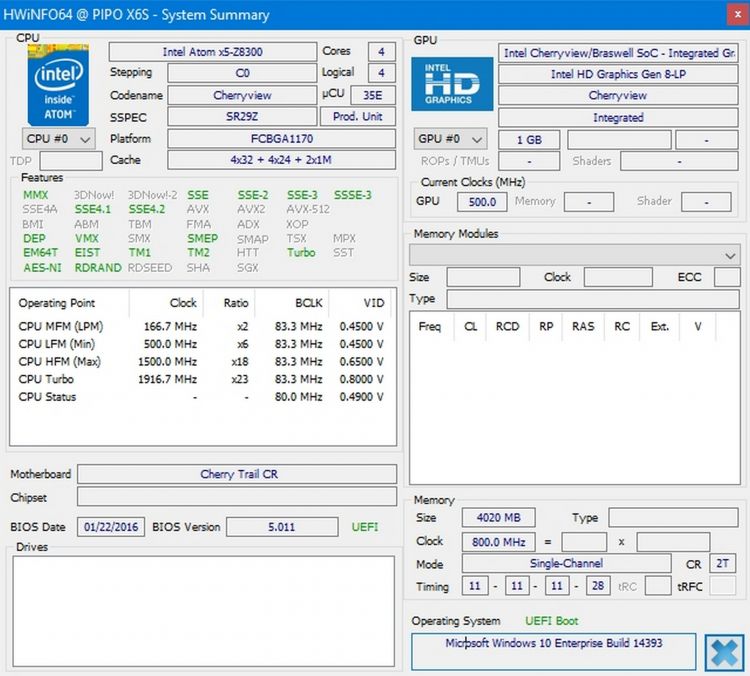The width and height of the screenshot is (750, 676).
Task: Select the Cherry Trail CR motherboard field
Action: [237, 474]
